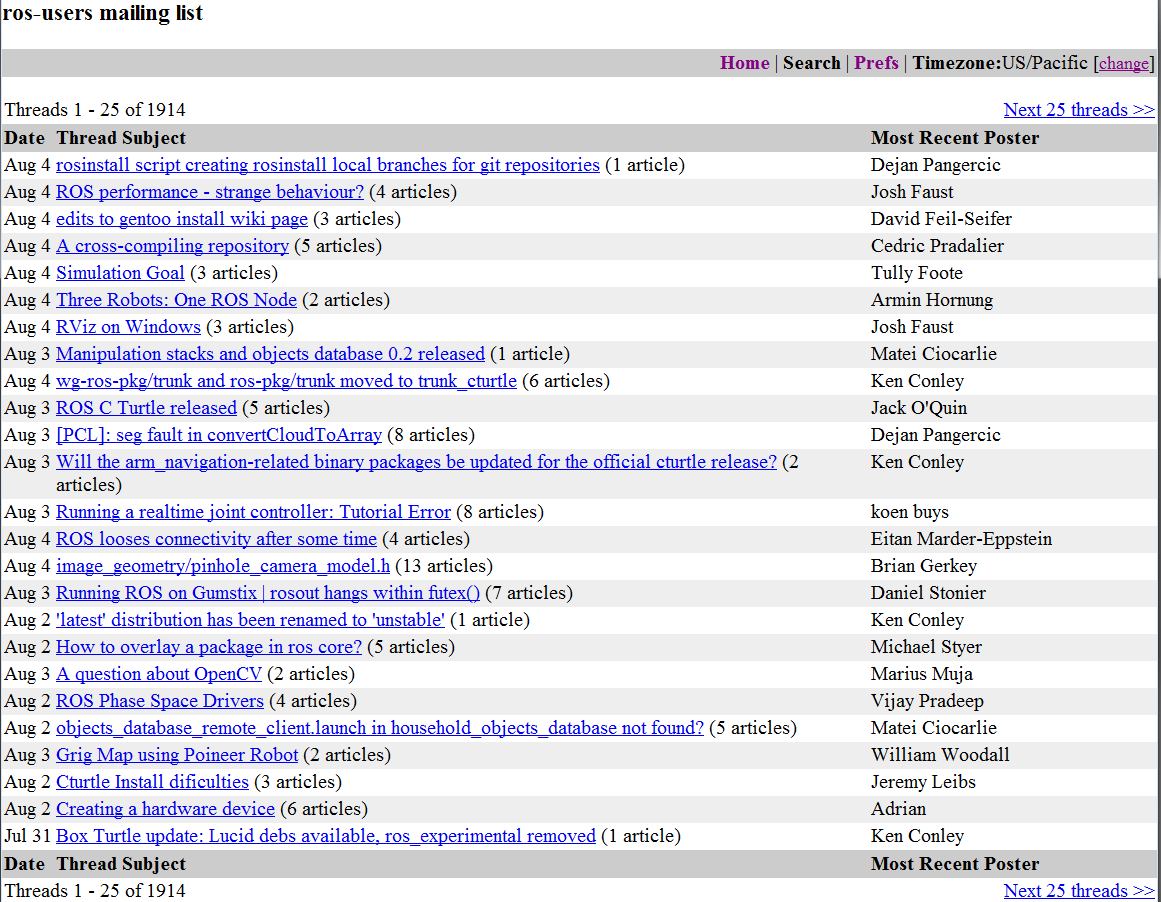Image resolution: width=1161 pixels, height=902 pixels.
Task: Click bottom 'Threads 1 - 25 of 1914' text
Action: [95, 890]
